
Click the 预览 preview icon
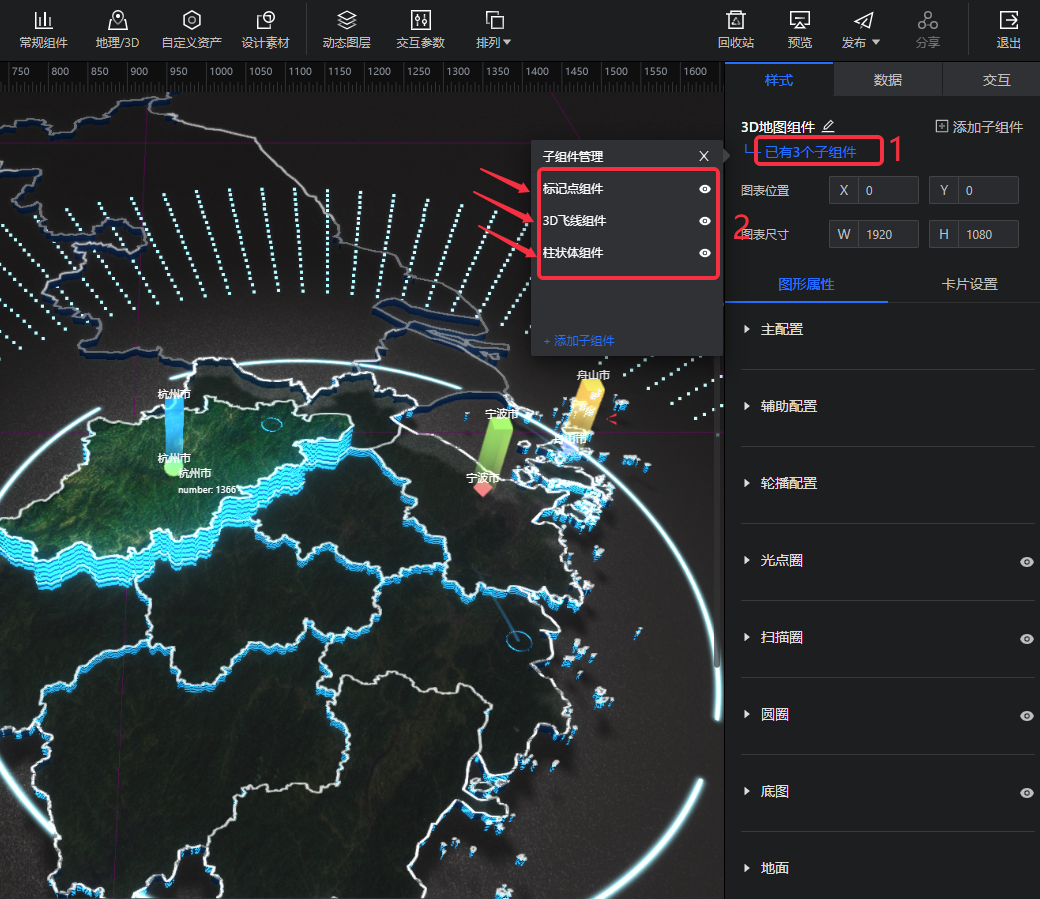799,21
